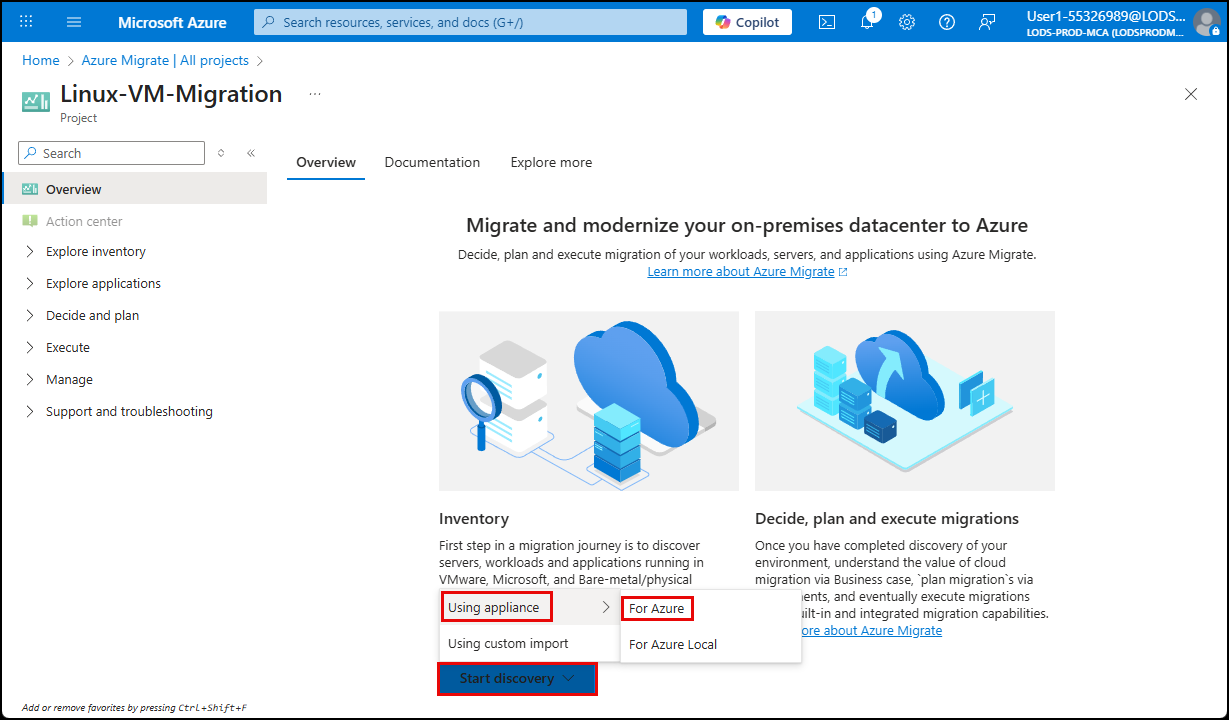Select For Azure in the submenu
1229x720 pixels.
coord(657,608)
